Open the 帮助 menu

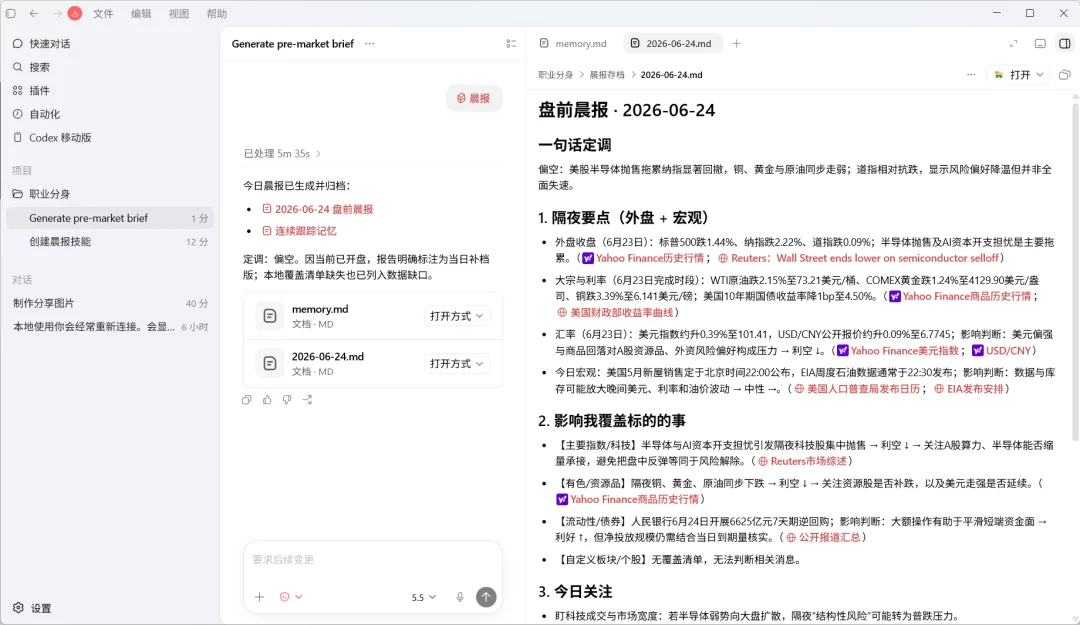click(216, 13)
